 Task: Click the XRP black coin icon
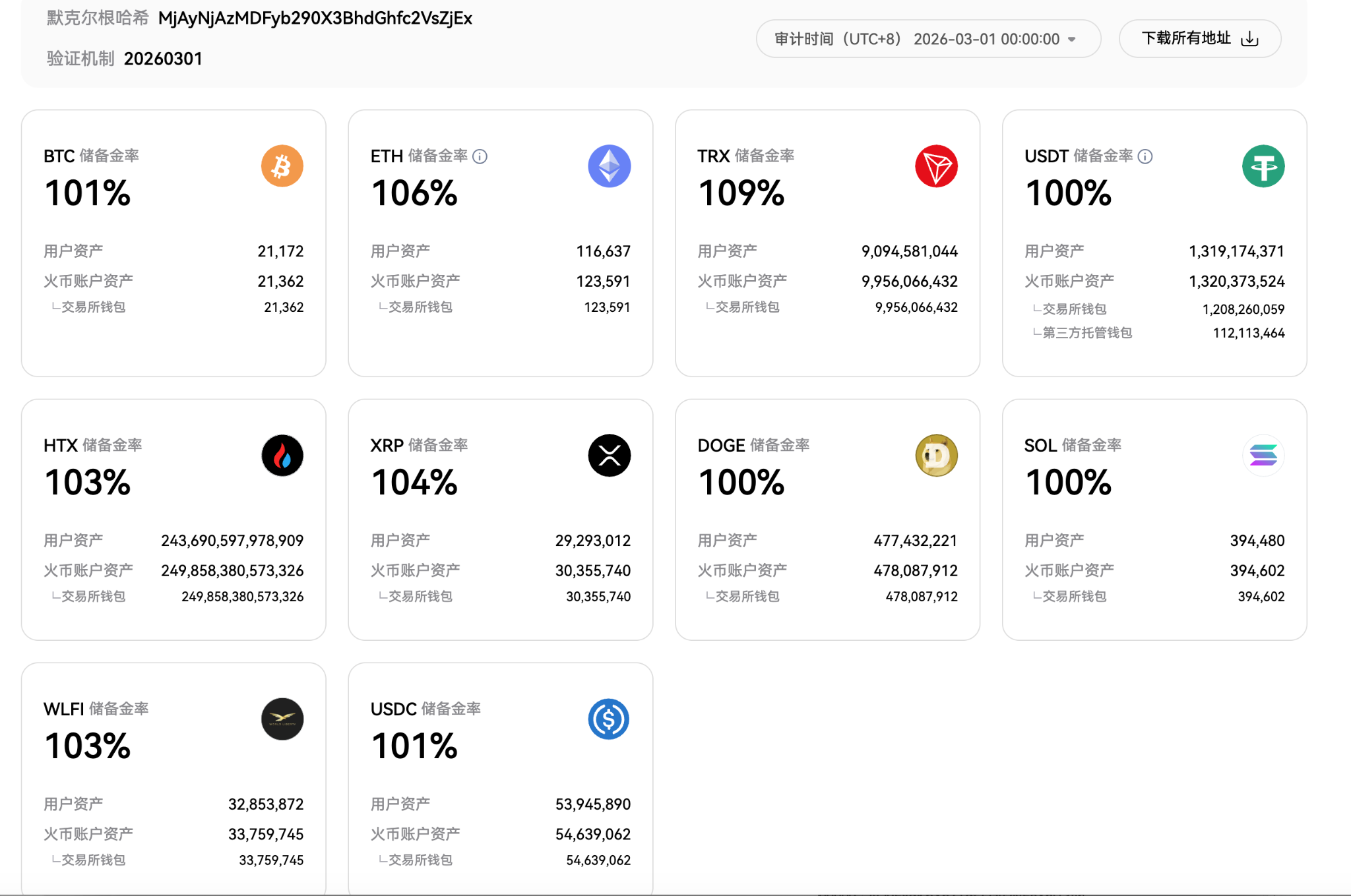click(x=609, y=456)
